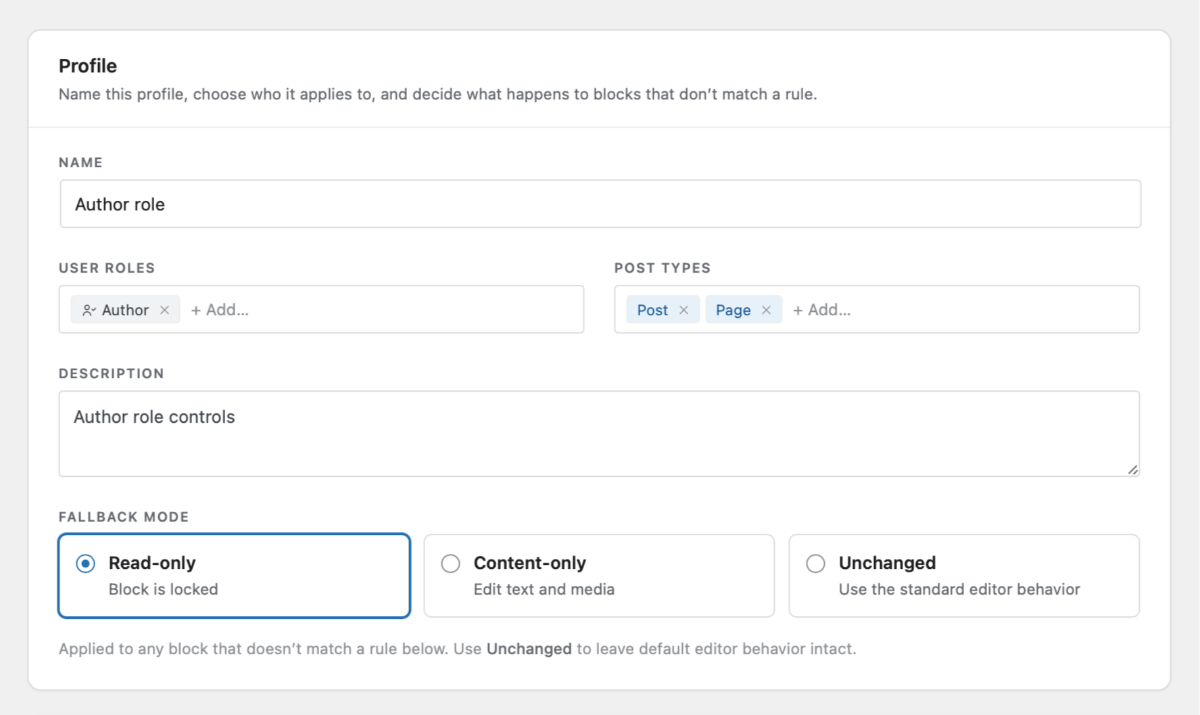This screenshot has width=1200, height=715.
Task: Click the Post chip label
Action: point(652,310)
